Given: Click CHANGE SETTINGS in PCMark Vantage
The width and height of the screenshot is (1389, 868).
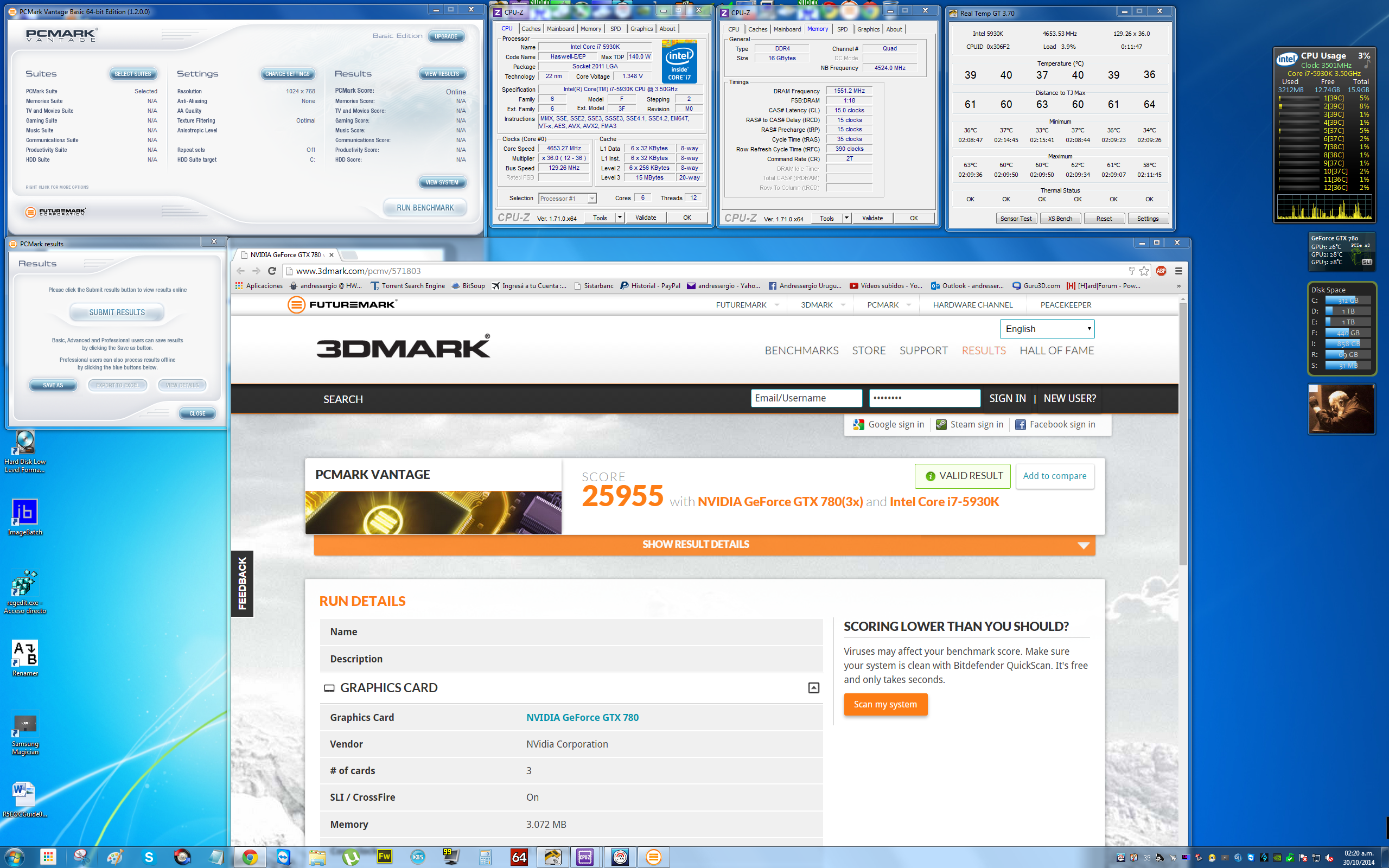Looking at the screenshot, I should point(287,74).
